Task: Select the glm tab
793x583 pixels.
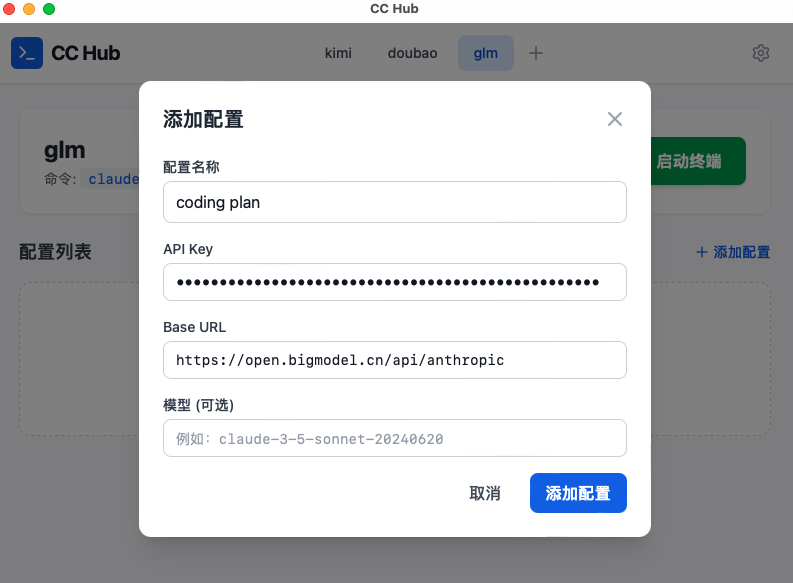Action: tap(485, 53)
